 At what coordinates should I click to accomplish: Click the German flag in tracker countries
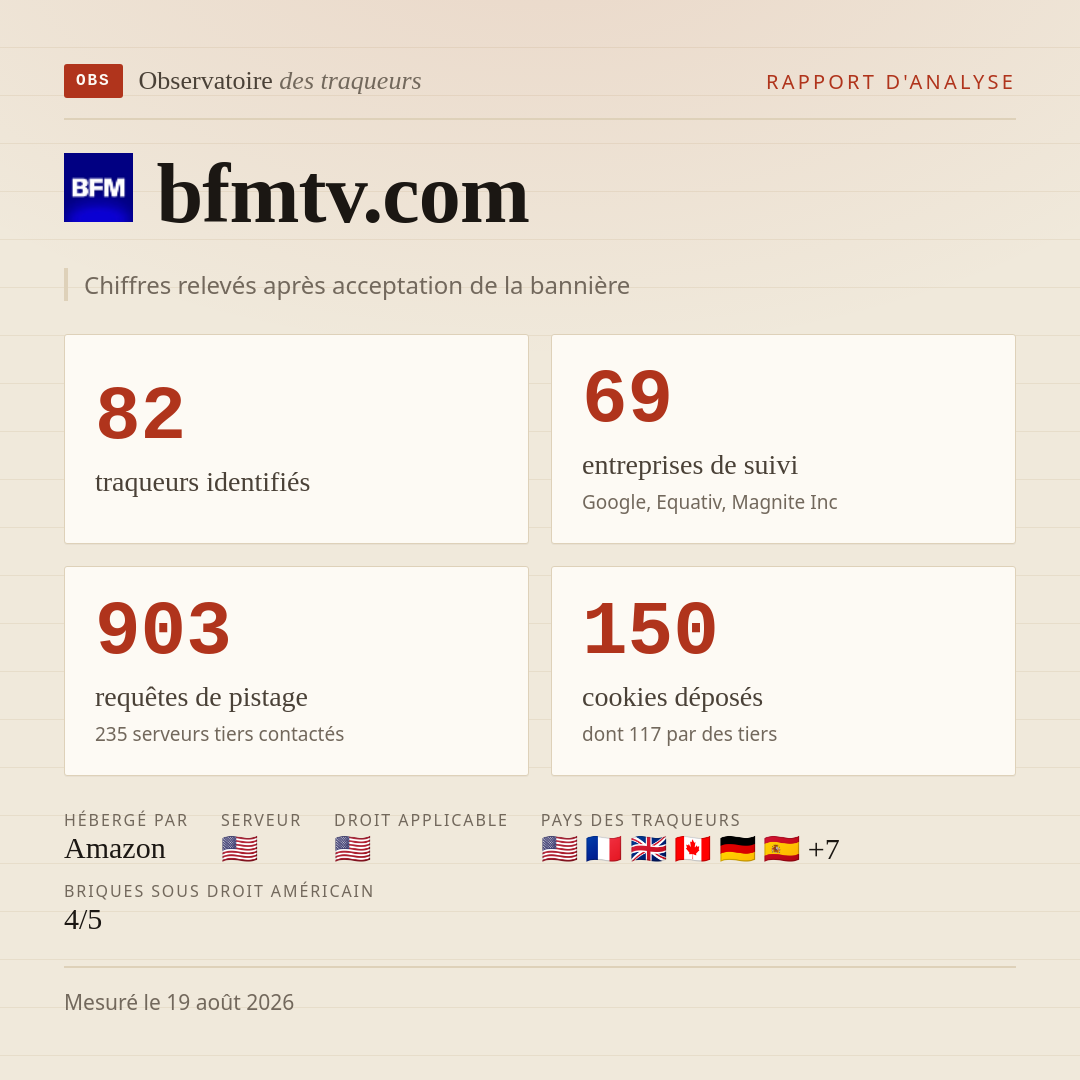pyautogui.click(x=737, y=849)
